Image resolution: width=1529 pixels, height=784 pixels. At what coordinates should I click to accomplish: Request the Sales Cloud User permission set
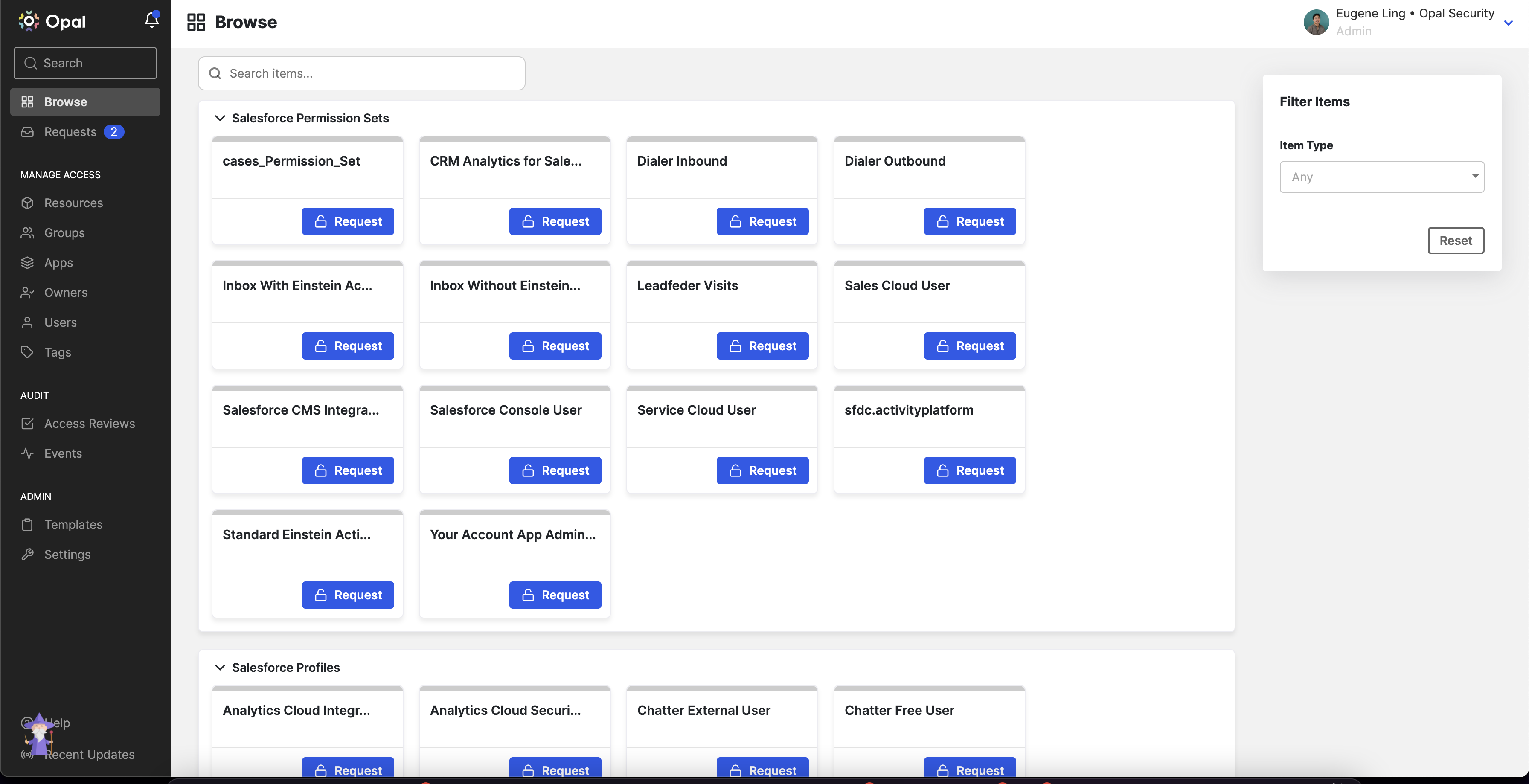pyautogui.click(x=969, y=346)
